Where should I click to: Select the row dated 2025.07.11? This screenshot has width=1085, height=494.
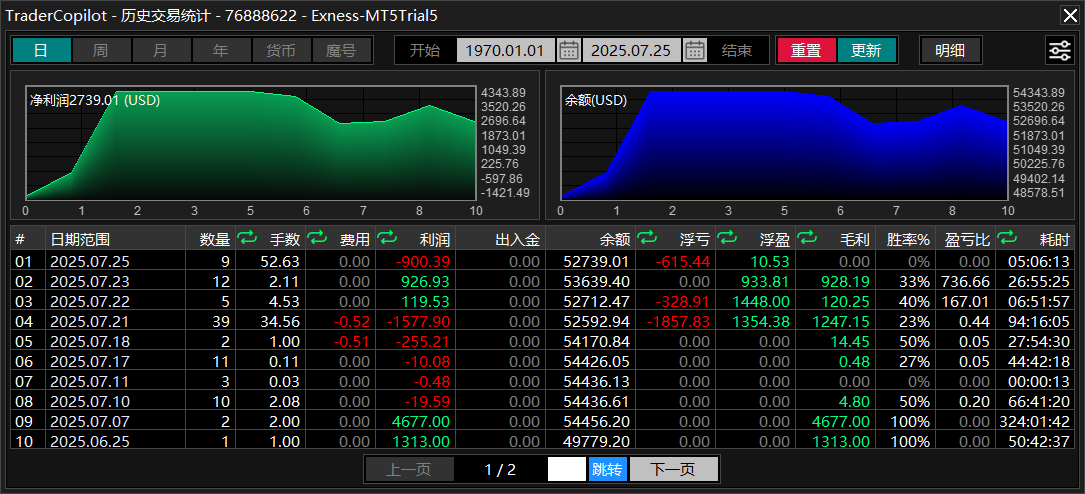542,381
